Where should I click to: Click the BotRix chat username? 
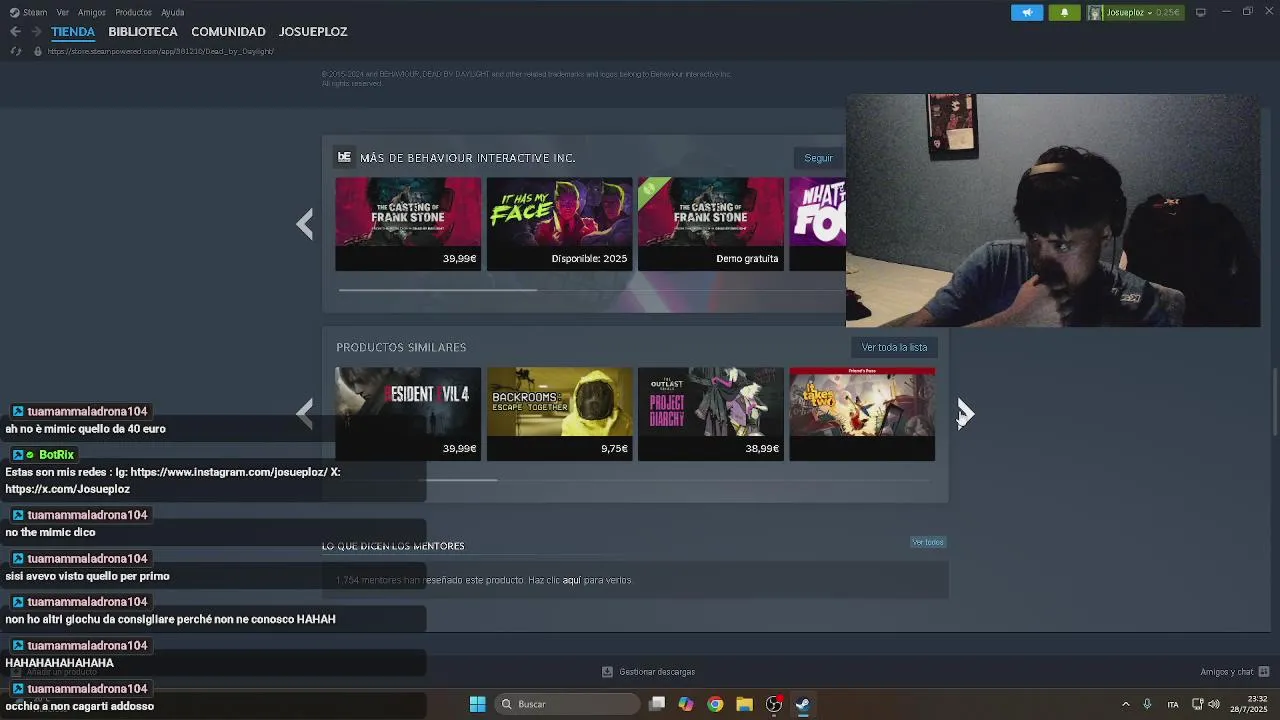56,455
